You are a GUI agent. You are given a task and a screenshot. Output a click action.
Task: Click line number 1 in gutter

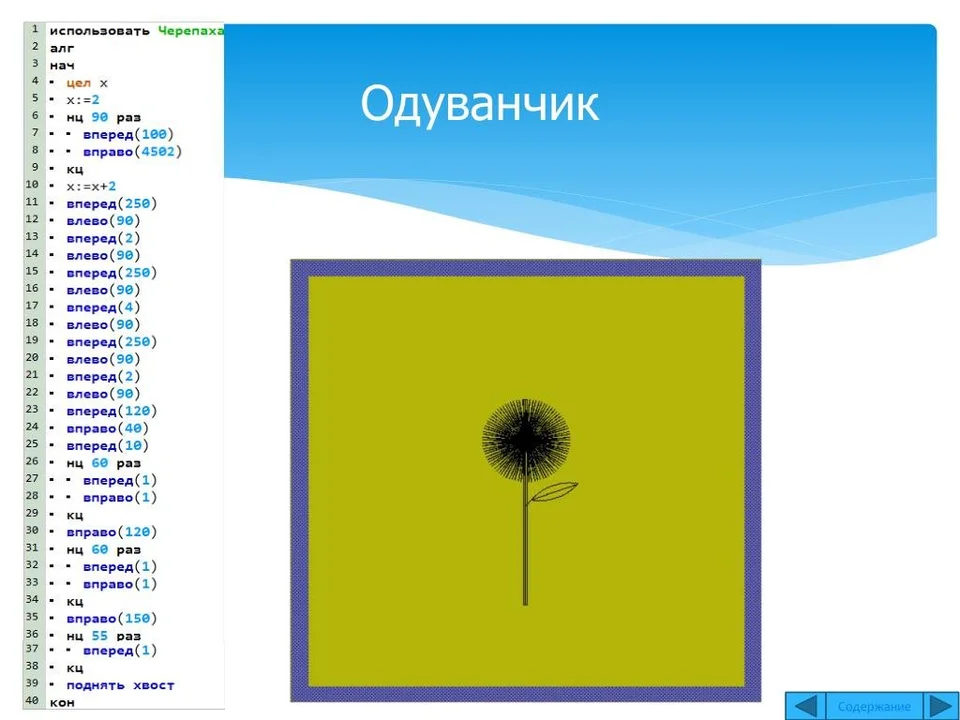(x=35, y=29)
